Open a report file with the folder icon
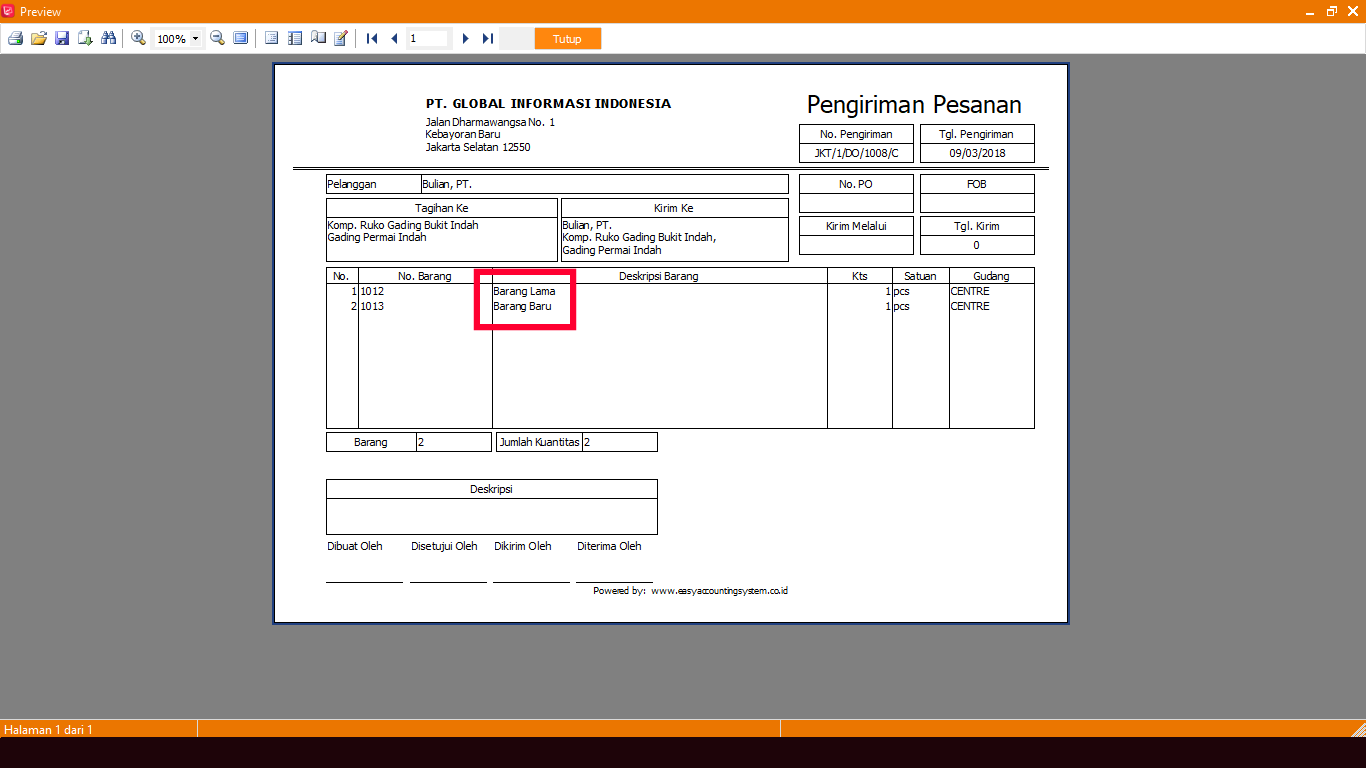 [39, 39]
